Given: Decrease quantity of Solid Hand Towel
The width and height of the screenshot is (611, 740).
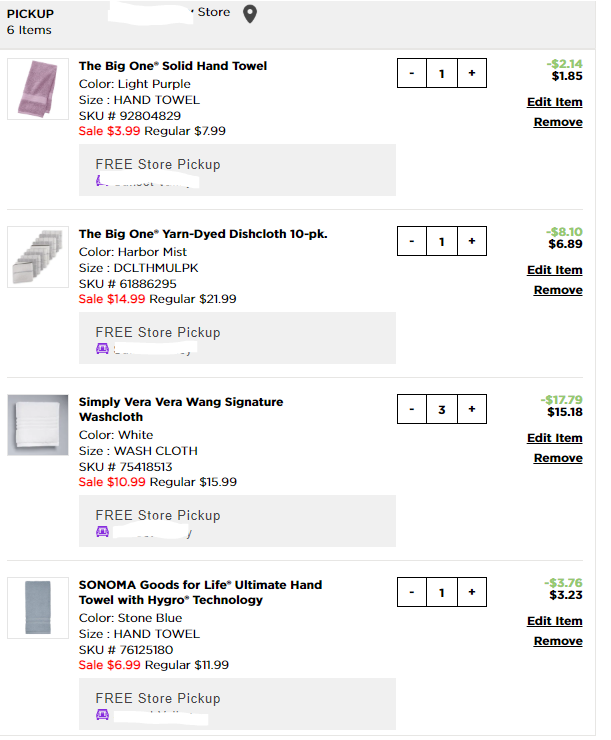Looking at the screenshot, I should [x=411, y=73].
